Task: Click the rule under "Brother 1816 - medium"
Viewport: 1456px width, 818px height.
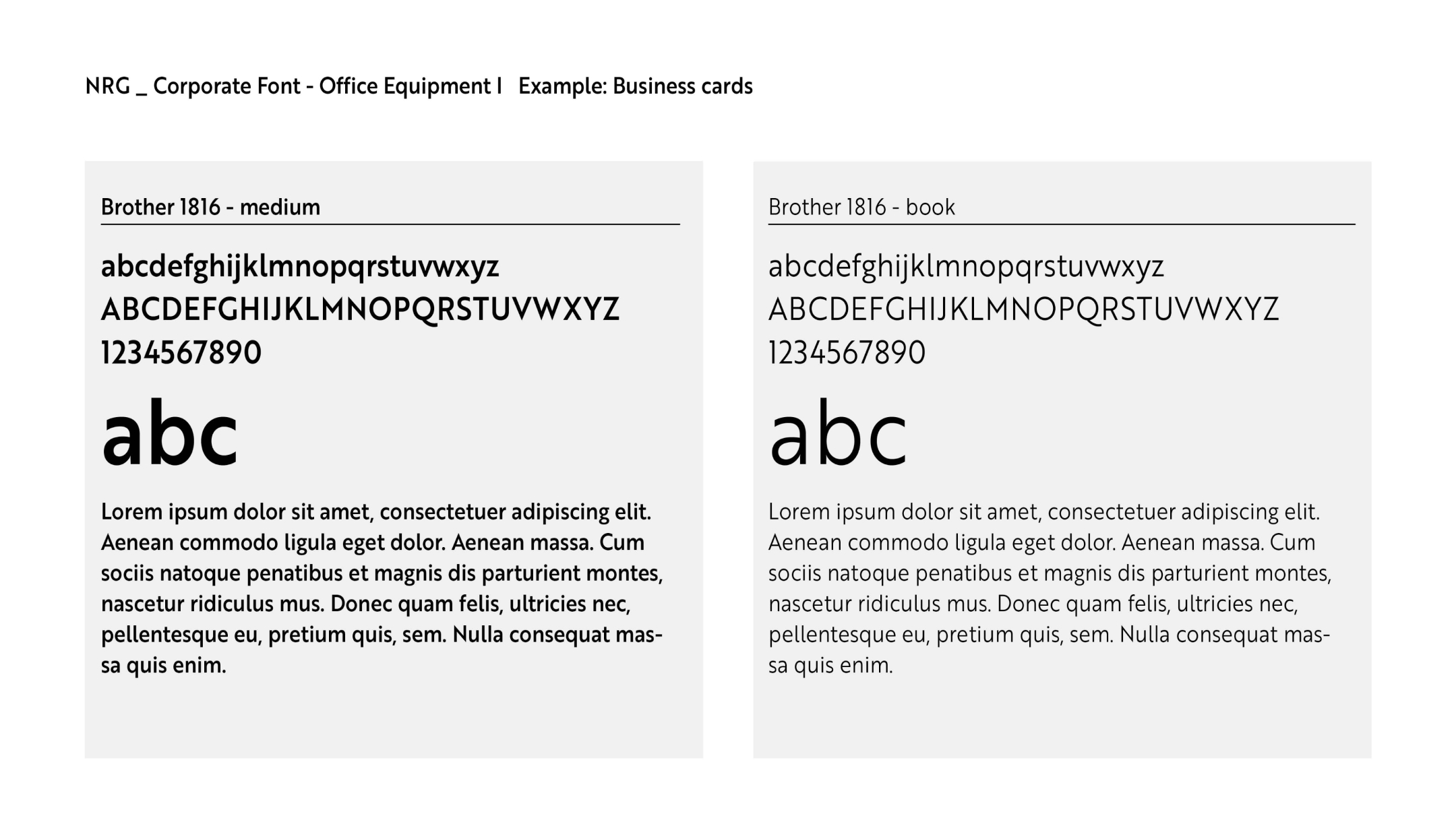Action: click(390, 224)
